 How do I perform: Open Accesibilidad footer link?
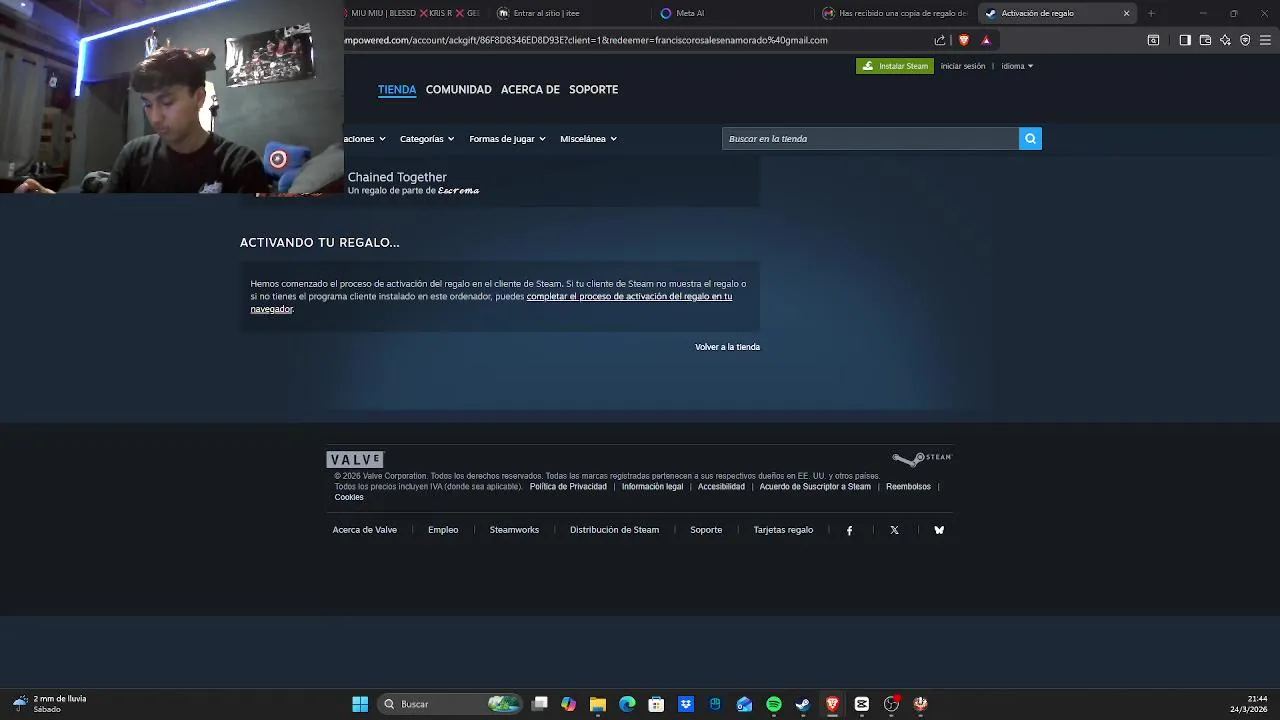(x=721, y=487)
